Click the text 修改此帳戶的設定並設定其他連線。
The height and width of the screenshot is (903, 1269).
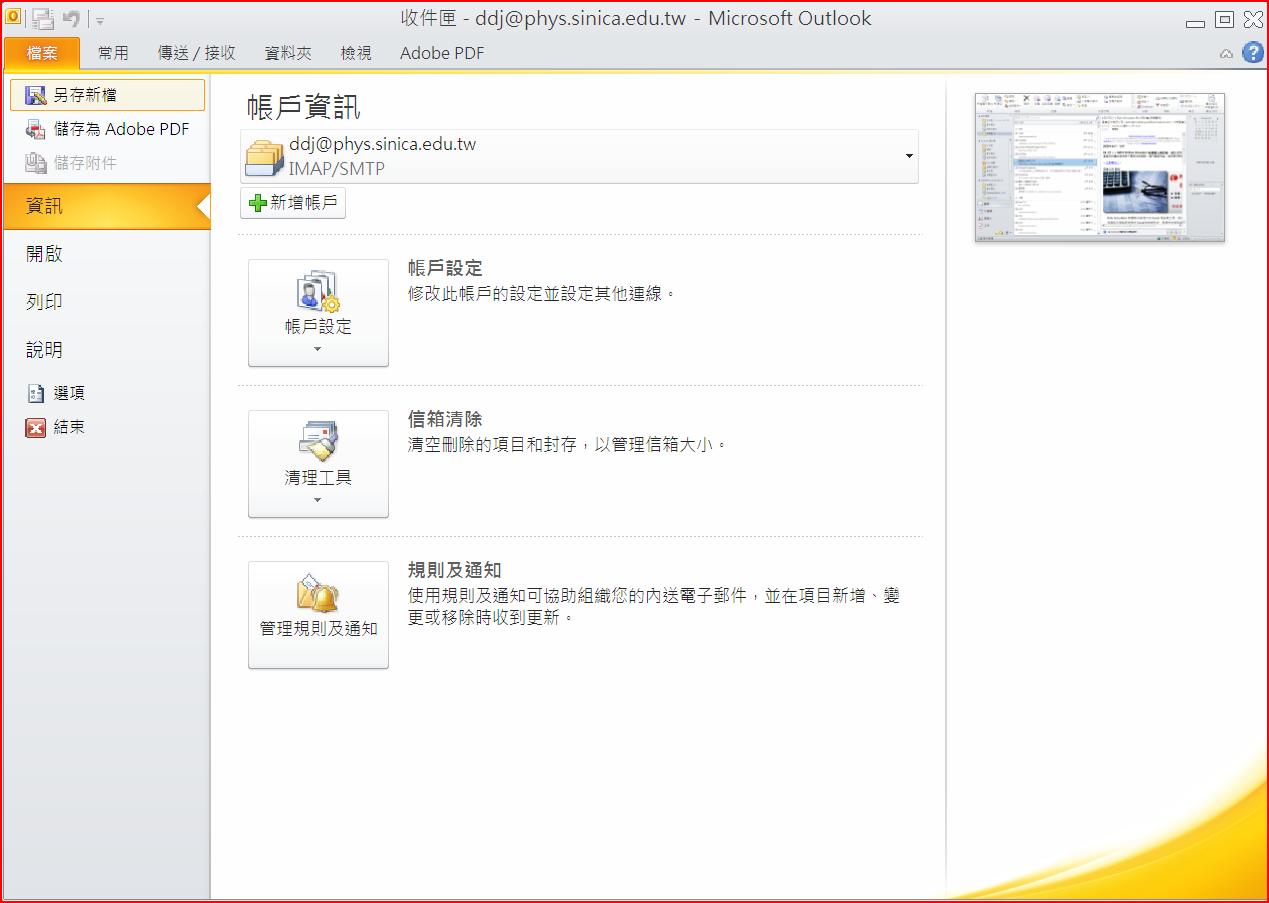(x=542, y=294)
